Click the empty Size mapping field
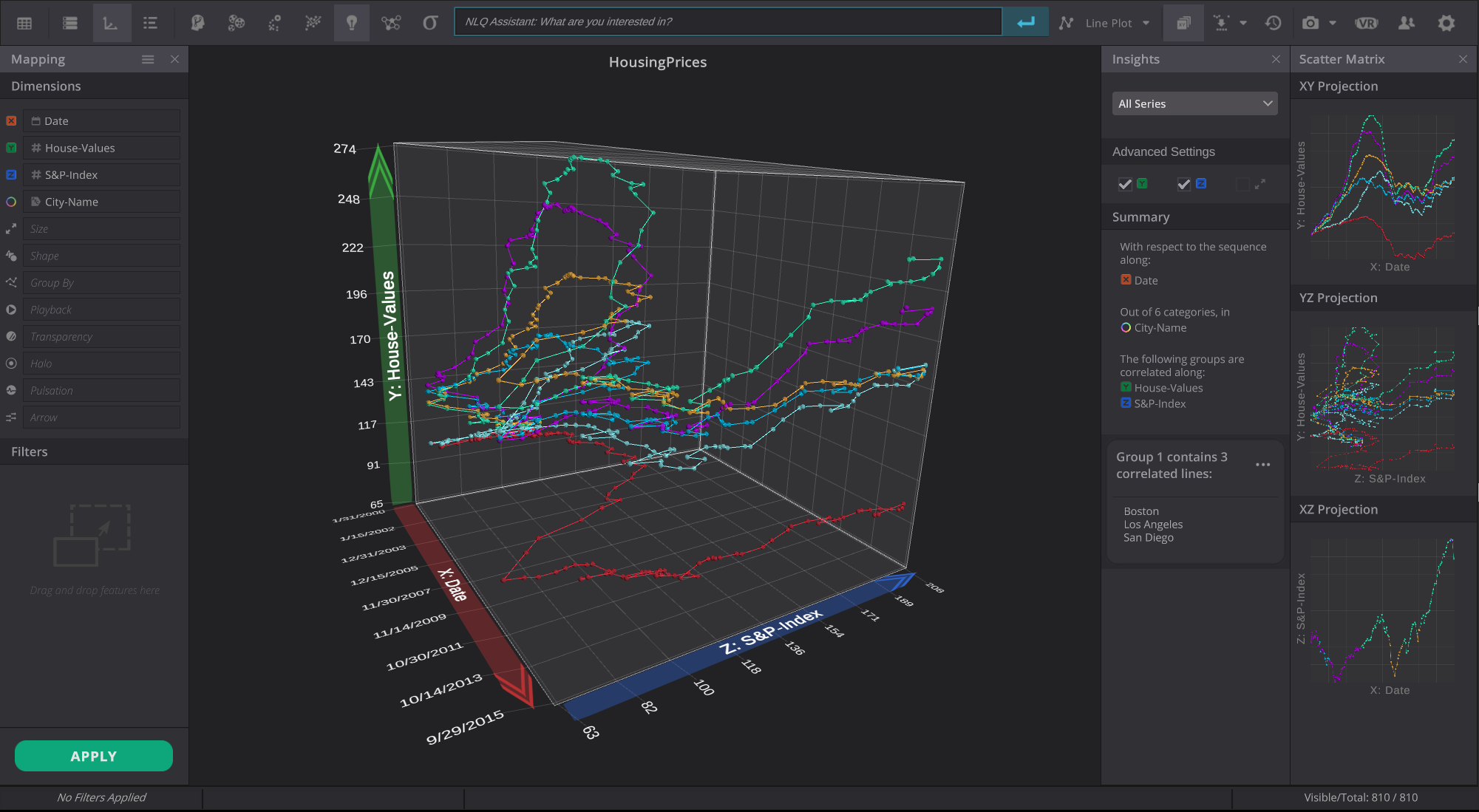 tap(101, 229)
